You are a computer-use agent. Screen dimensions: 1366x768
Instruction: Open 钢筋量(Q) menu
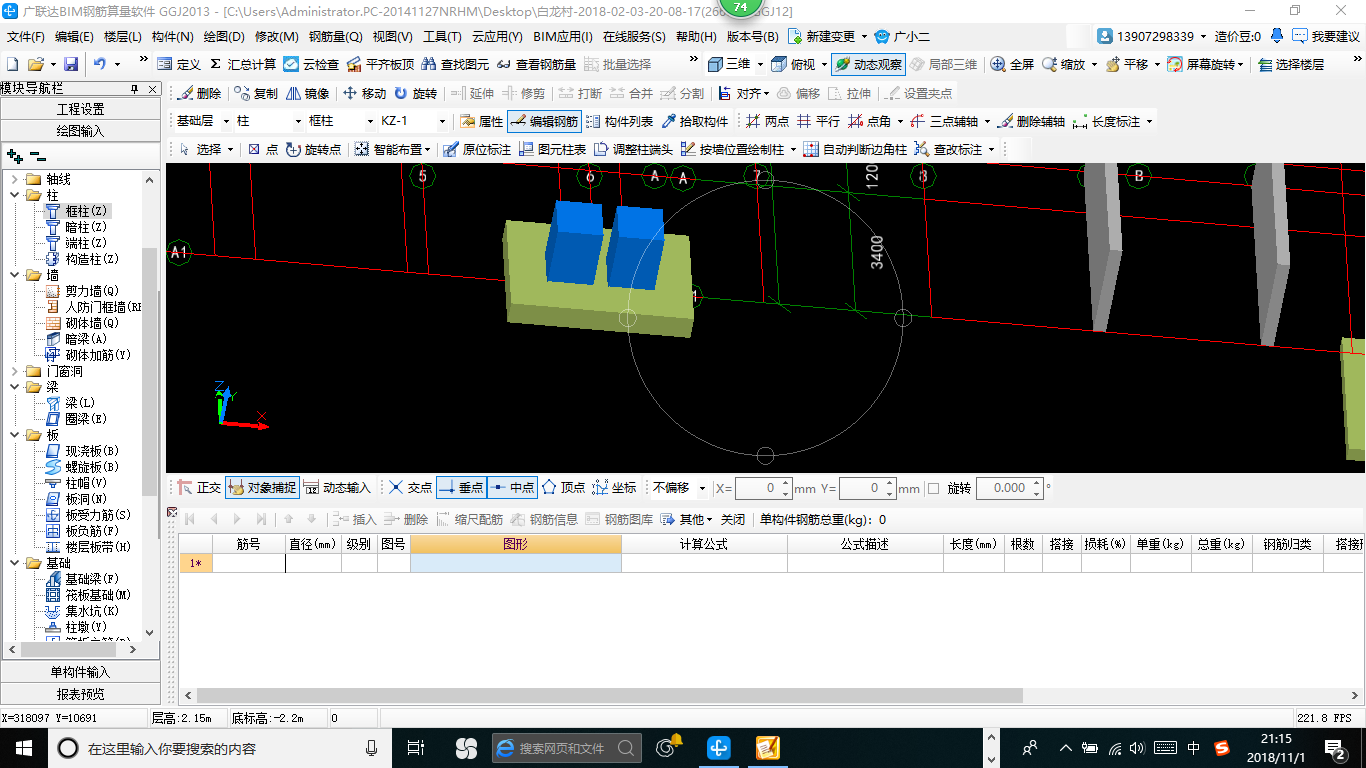tap(335, 37)
